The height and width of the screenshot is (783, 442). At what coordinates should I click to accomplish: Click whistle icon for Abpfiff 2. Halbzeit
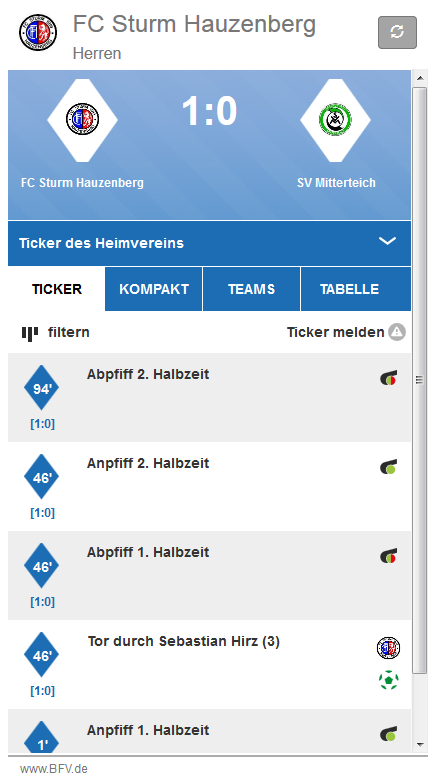[388, 378]
